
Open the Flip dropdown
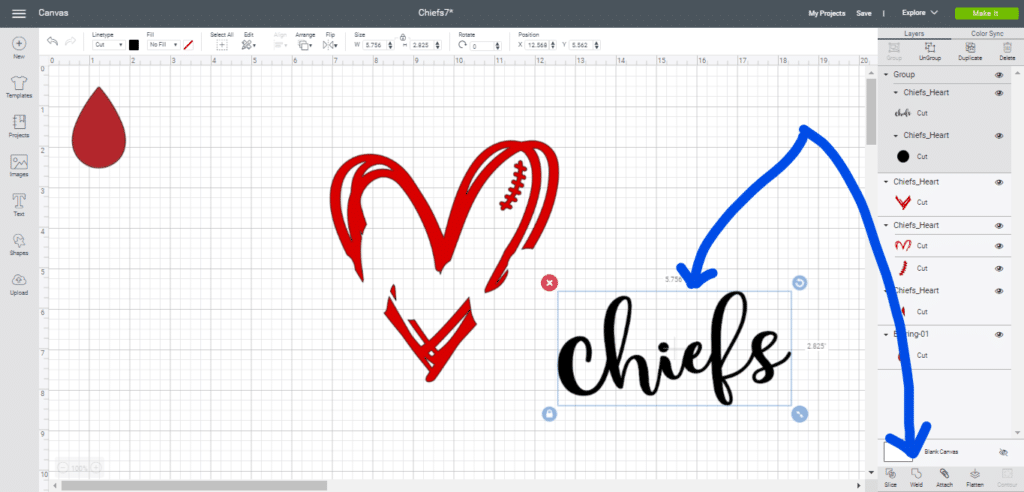(330, 45)
